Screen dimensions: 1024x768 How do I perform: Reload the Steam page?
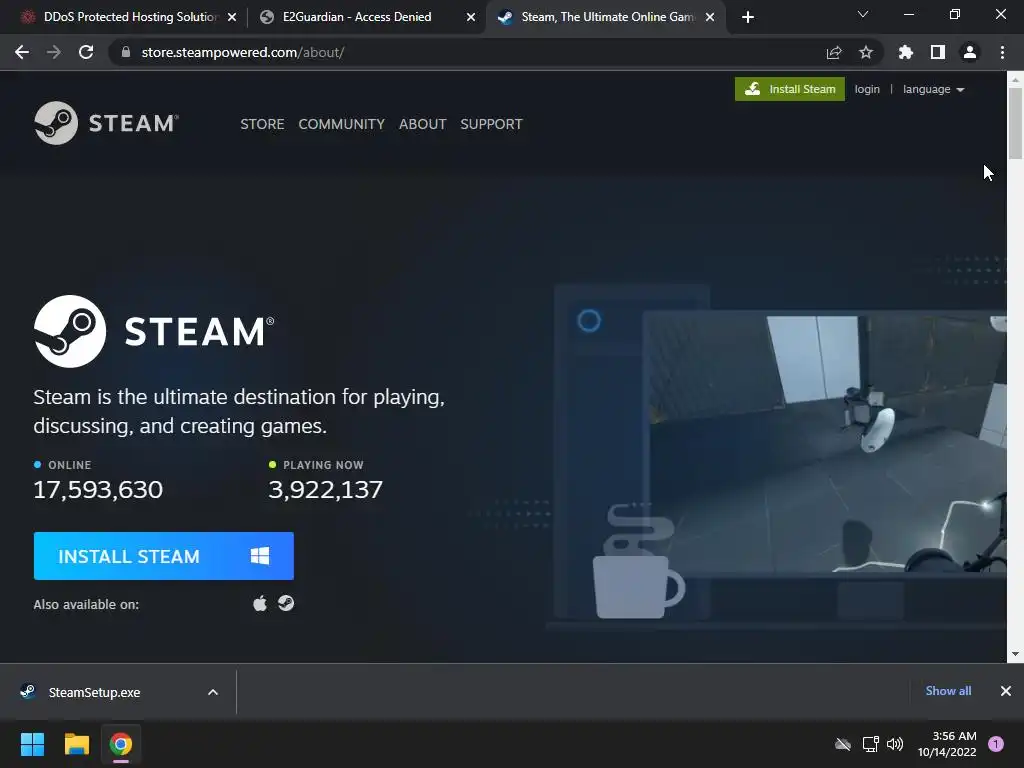click(x=86, y=52)
